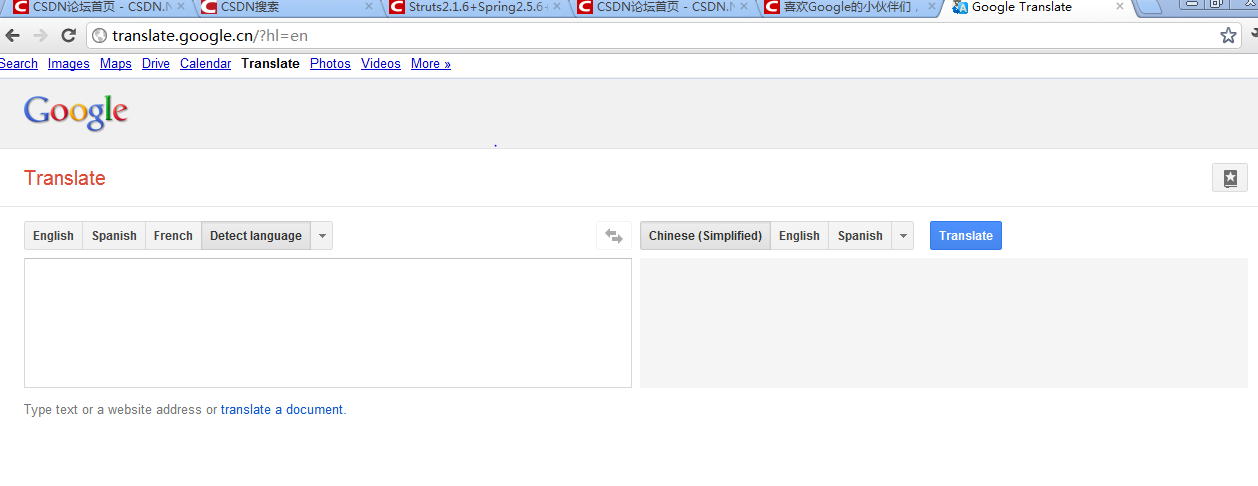Swap languages with the double-arrow icon
The image size is (1258, 486).
614,236
